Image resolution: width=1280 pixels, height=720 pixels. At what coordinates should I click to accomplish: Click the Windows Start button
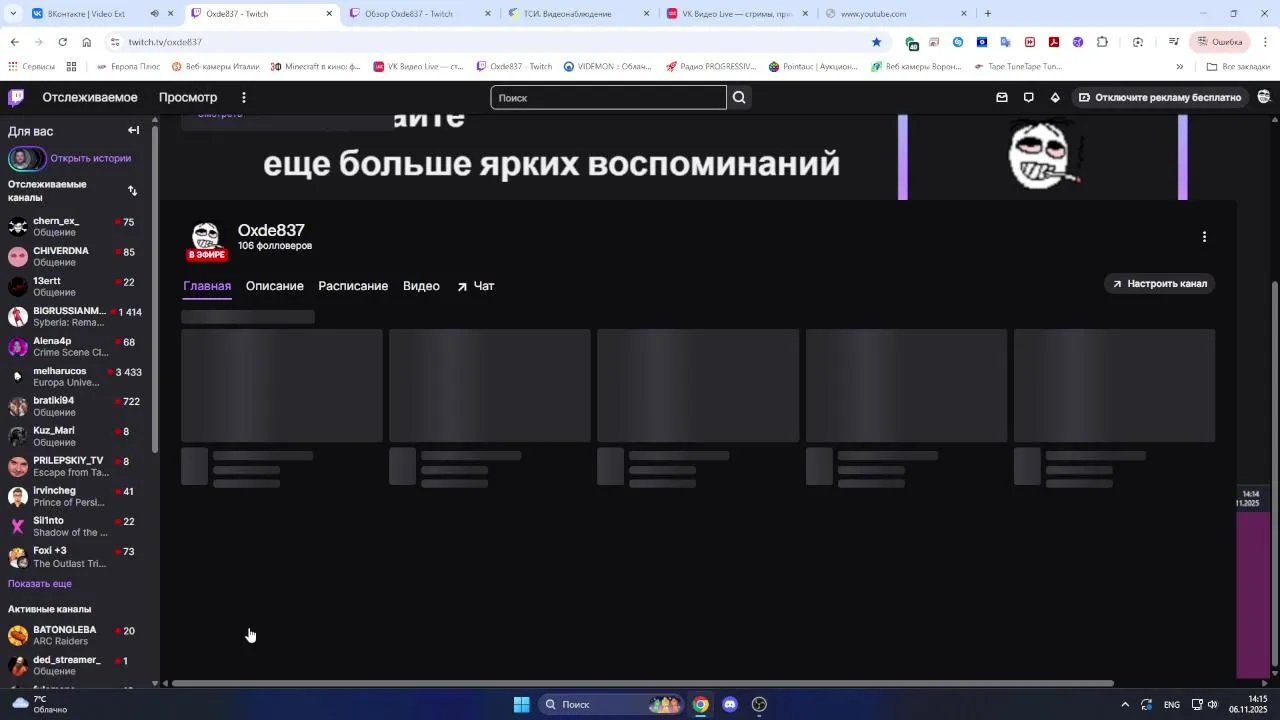(x=521, y=704)
